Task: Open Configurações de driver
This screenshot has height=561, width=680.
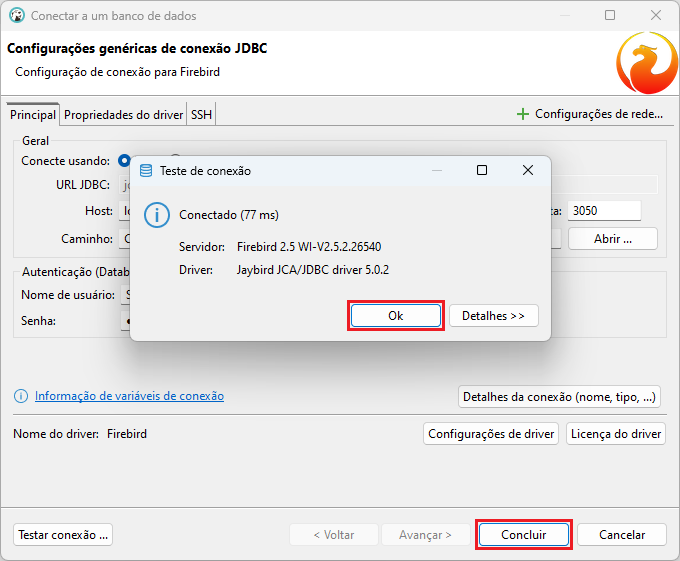Action: point(491,434)
